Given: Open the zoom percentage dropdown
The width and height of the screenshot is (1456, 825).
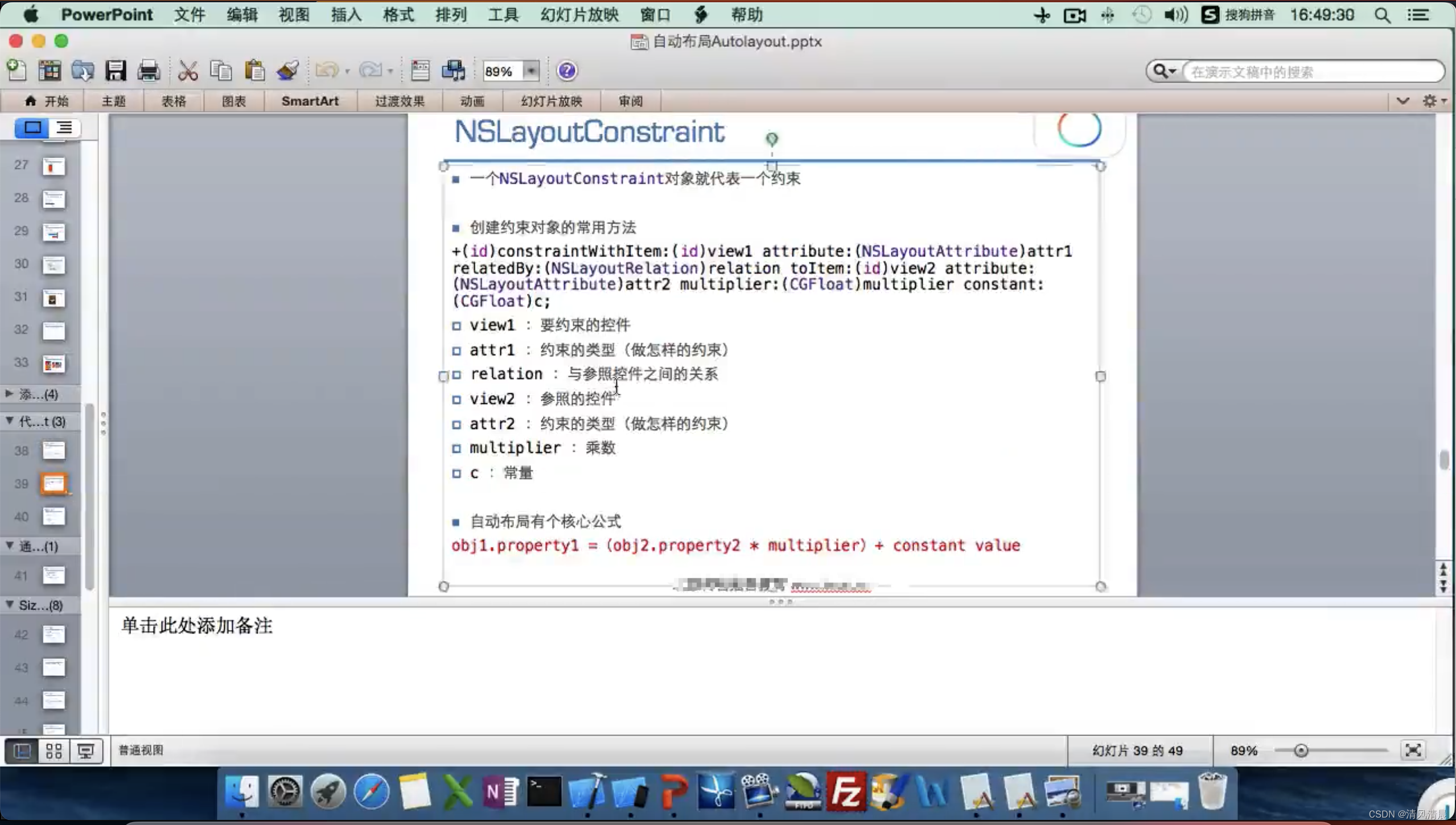Looking at the screenshot, I should pos(530,71).
